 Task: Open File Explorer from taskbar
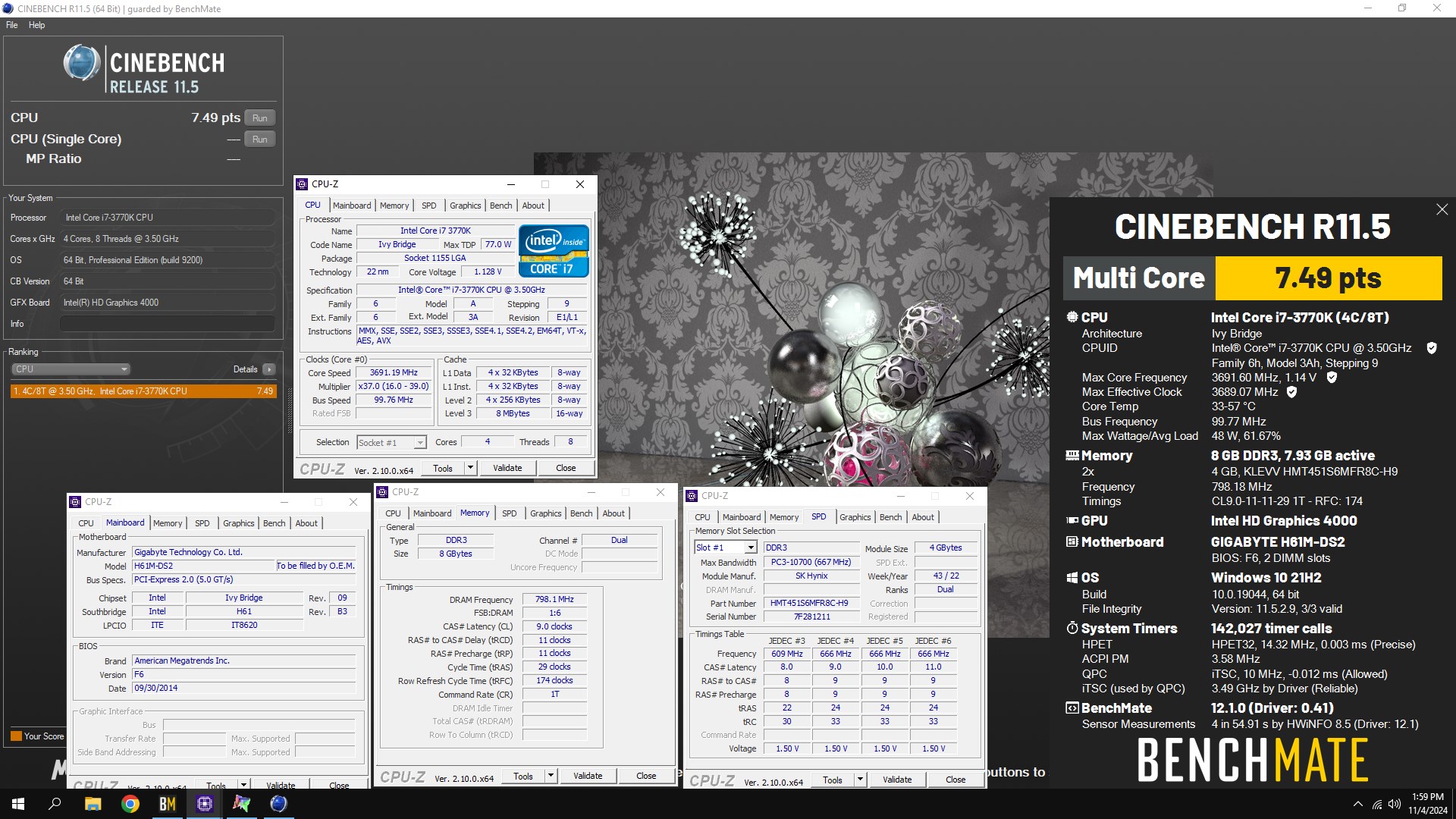coord(93,804)
